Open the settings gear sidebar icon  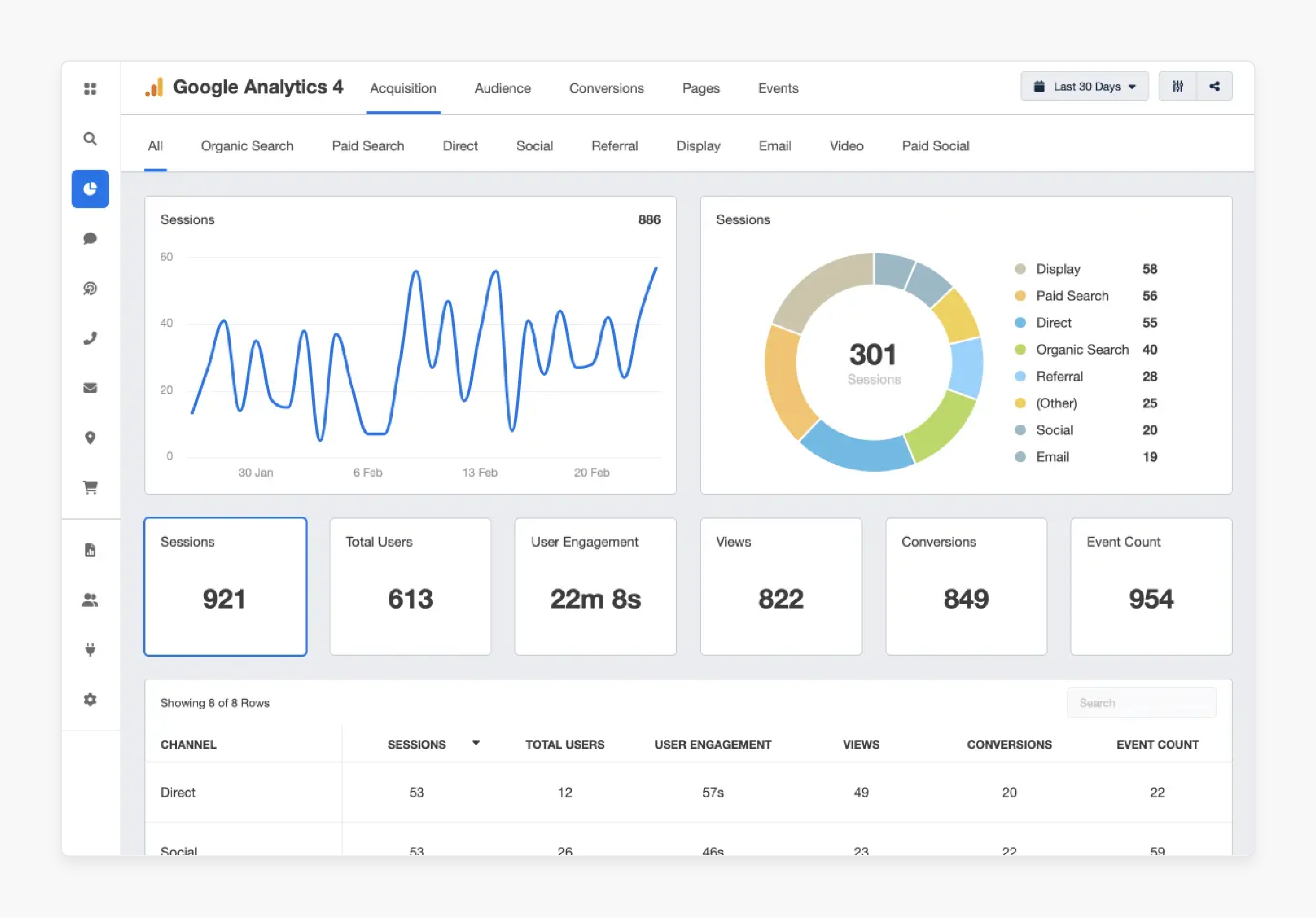pyautogui.click(x=90, y=700)
